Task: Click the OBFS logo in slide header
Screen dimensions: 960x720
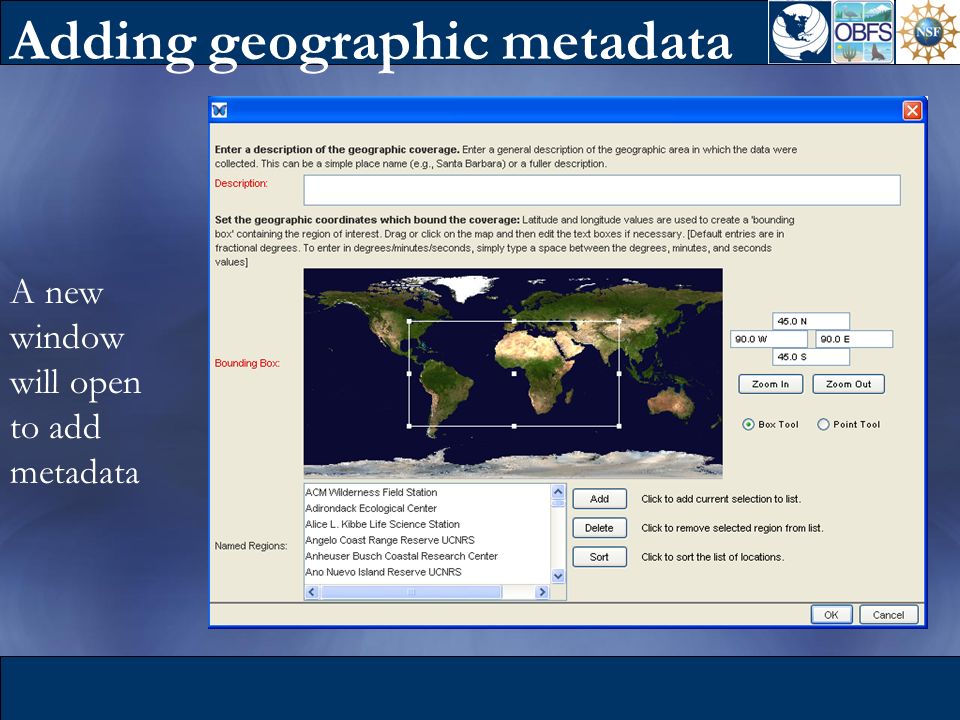Action: coord(863,32)
